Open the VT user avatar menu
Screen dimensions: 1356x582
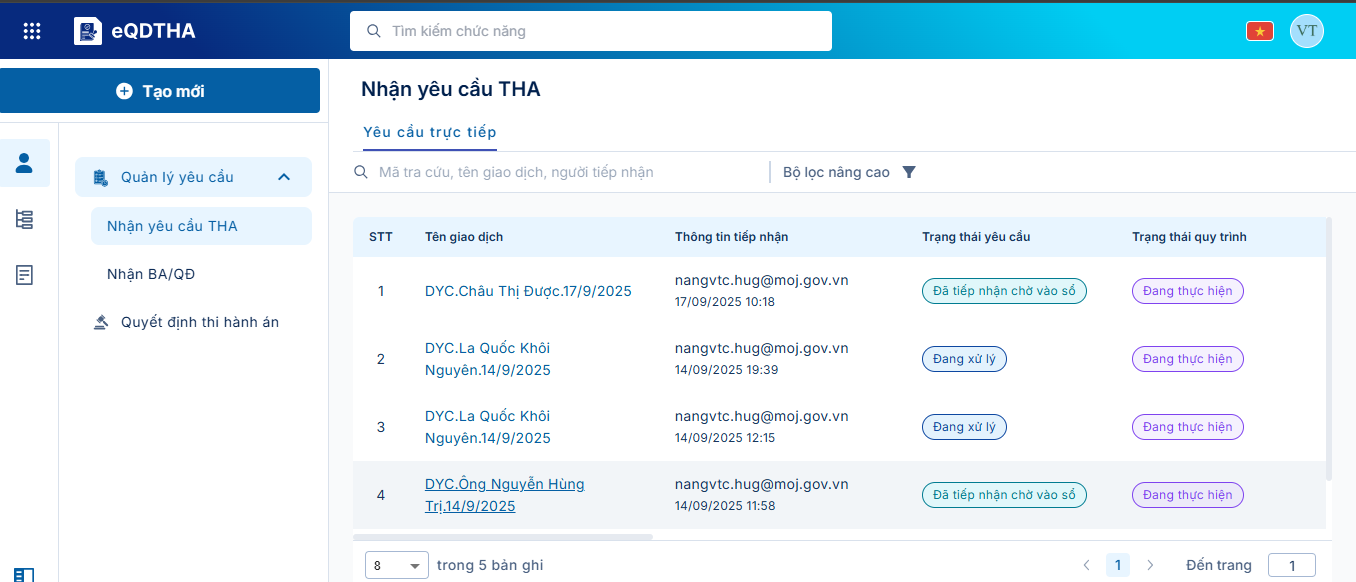[1306, 31]
